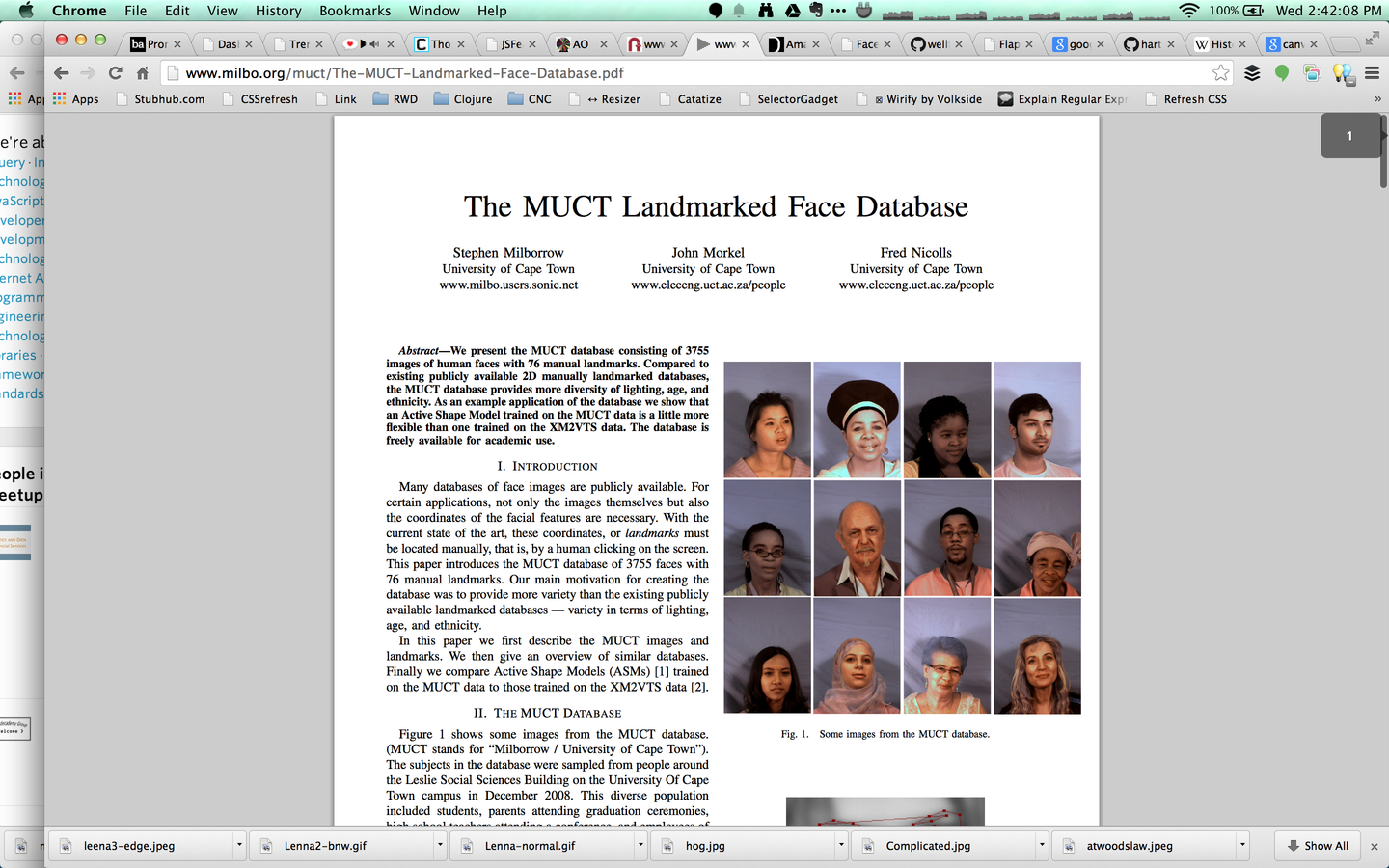
Task: Switch to the GitHub hart tab
Action: [1149, 44]
